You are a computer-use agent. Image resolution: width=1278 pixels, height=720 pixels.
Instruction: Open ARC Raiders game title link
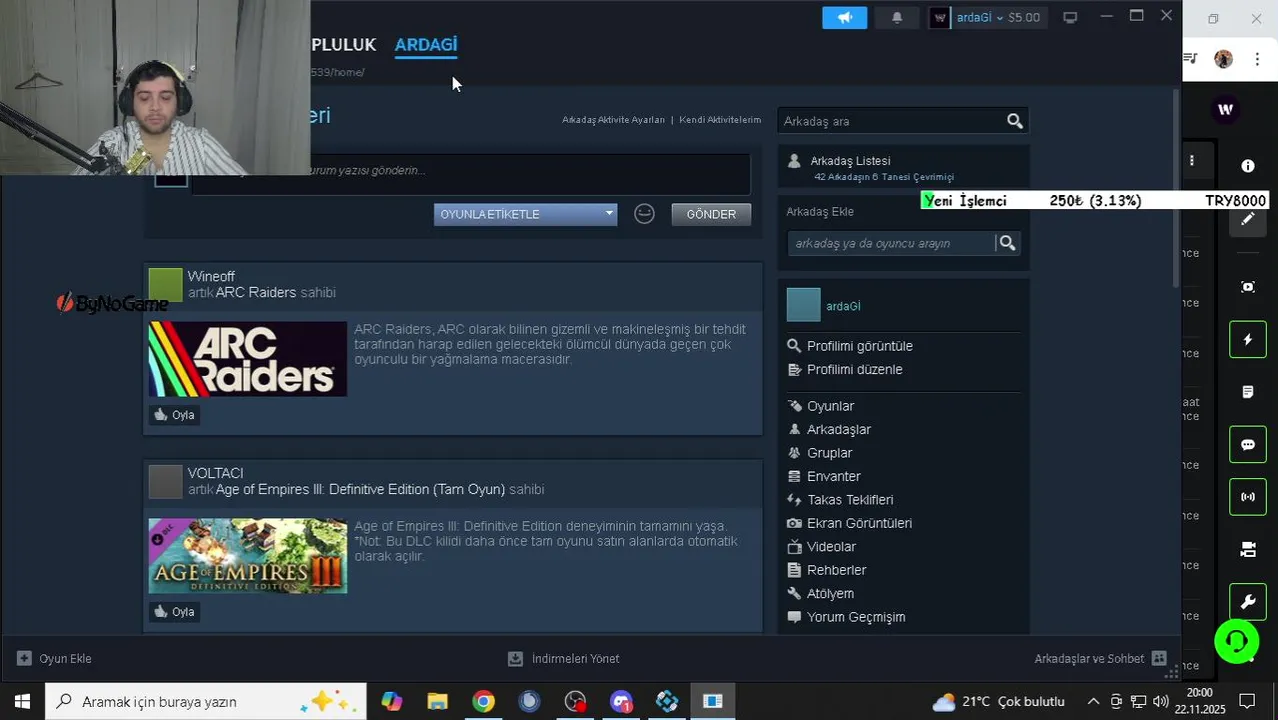(x=256, y=293)
